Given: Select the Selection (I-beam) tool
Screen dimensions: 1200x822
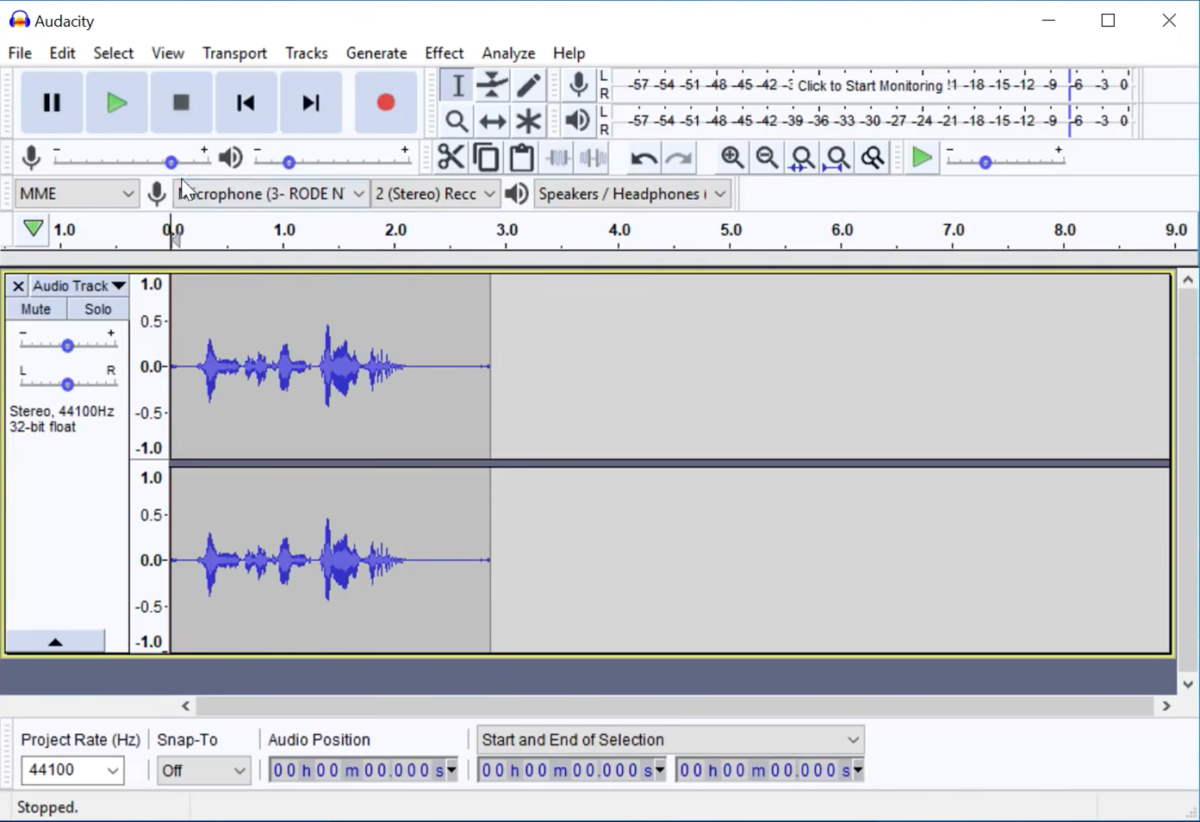Looking at the screenshot, I should tap(457, 86).
